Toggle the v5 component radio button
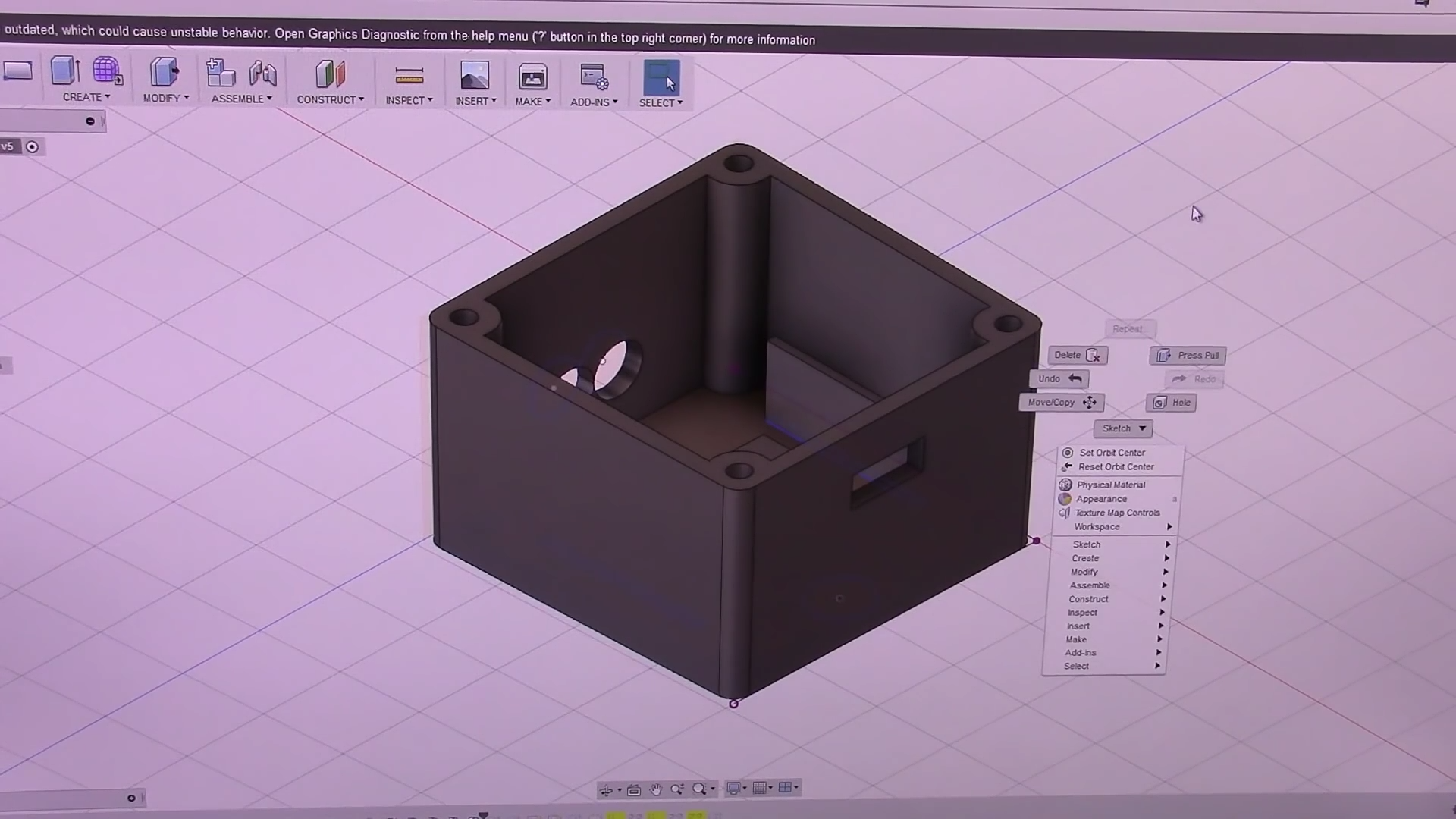Image resolution: width=1456 pixels, height=819 pixels. [32, 147]
